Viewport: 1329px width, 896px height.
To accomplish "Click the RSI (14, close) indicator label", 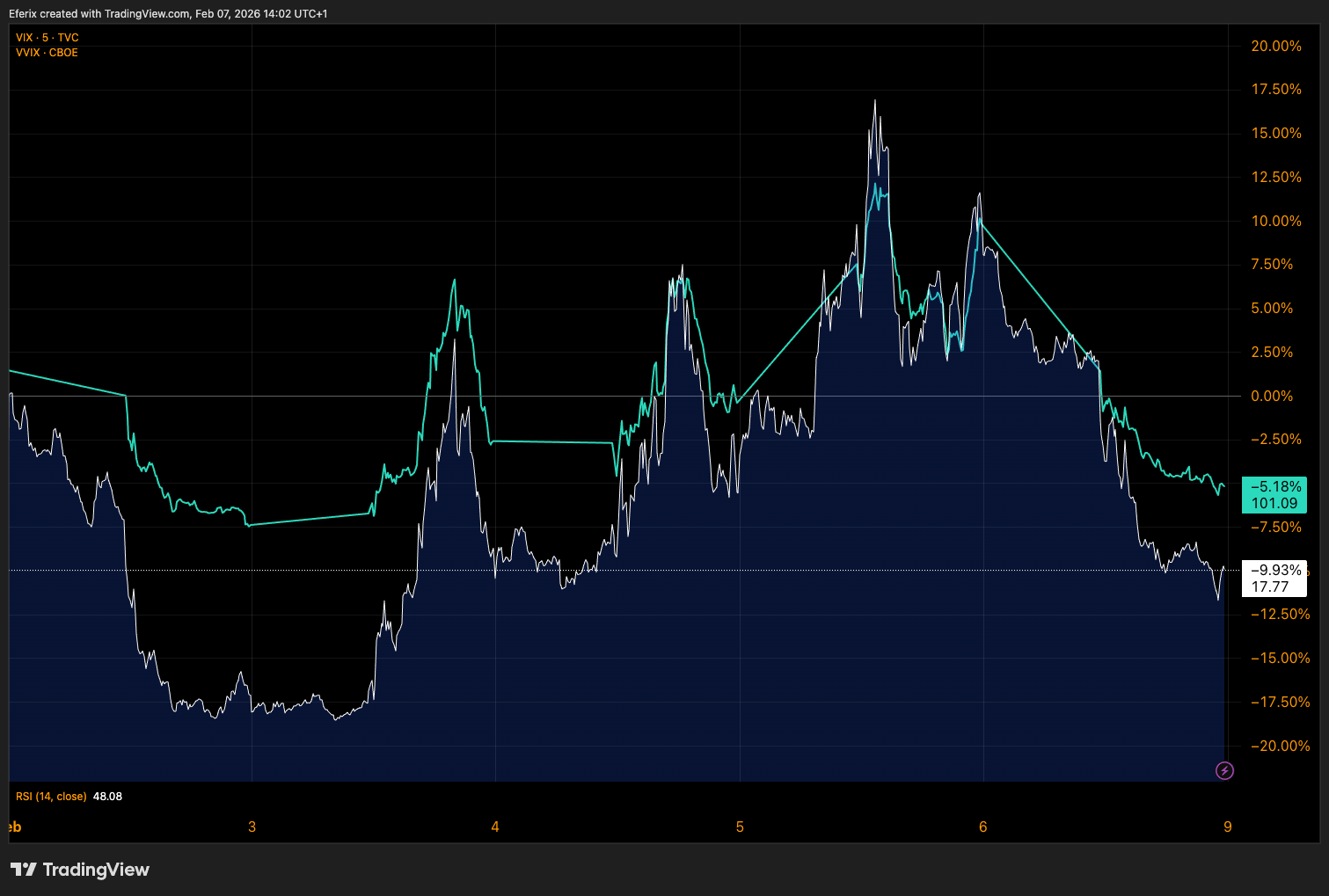I will tap(51, 797).
